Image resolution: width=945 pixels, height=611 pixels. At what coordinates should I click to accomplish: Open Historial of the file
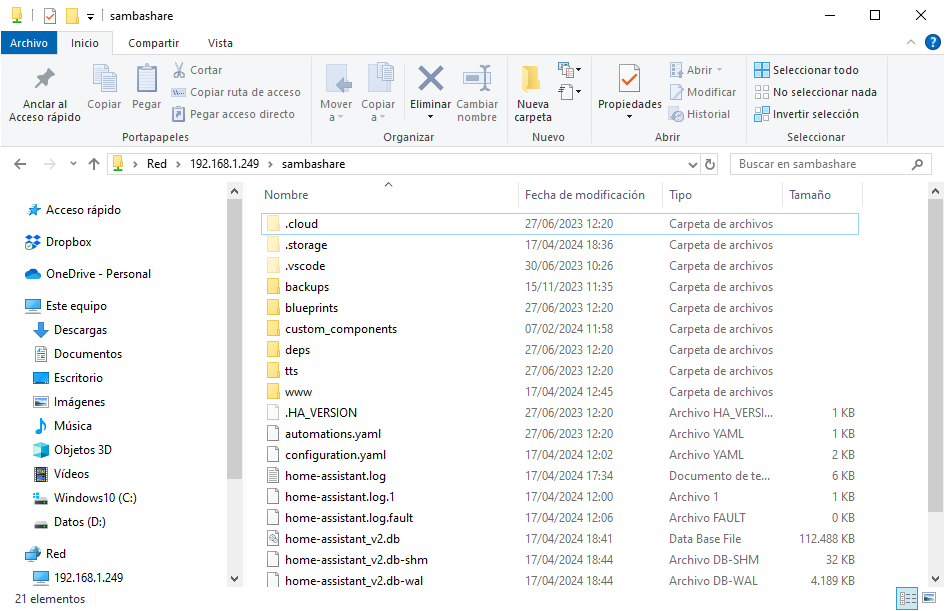click(x=700, y=114)
